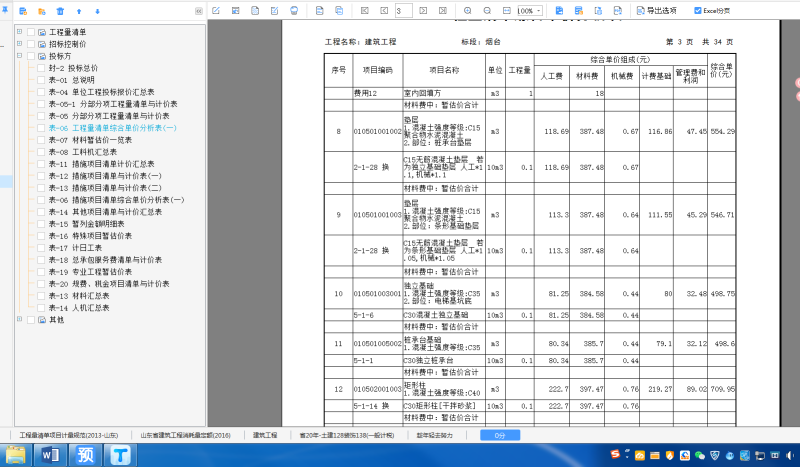The image size is (800, 467).
Task: Expand the 招标控制价 tree node
Action: click(x=19, y=44)
